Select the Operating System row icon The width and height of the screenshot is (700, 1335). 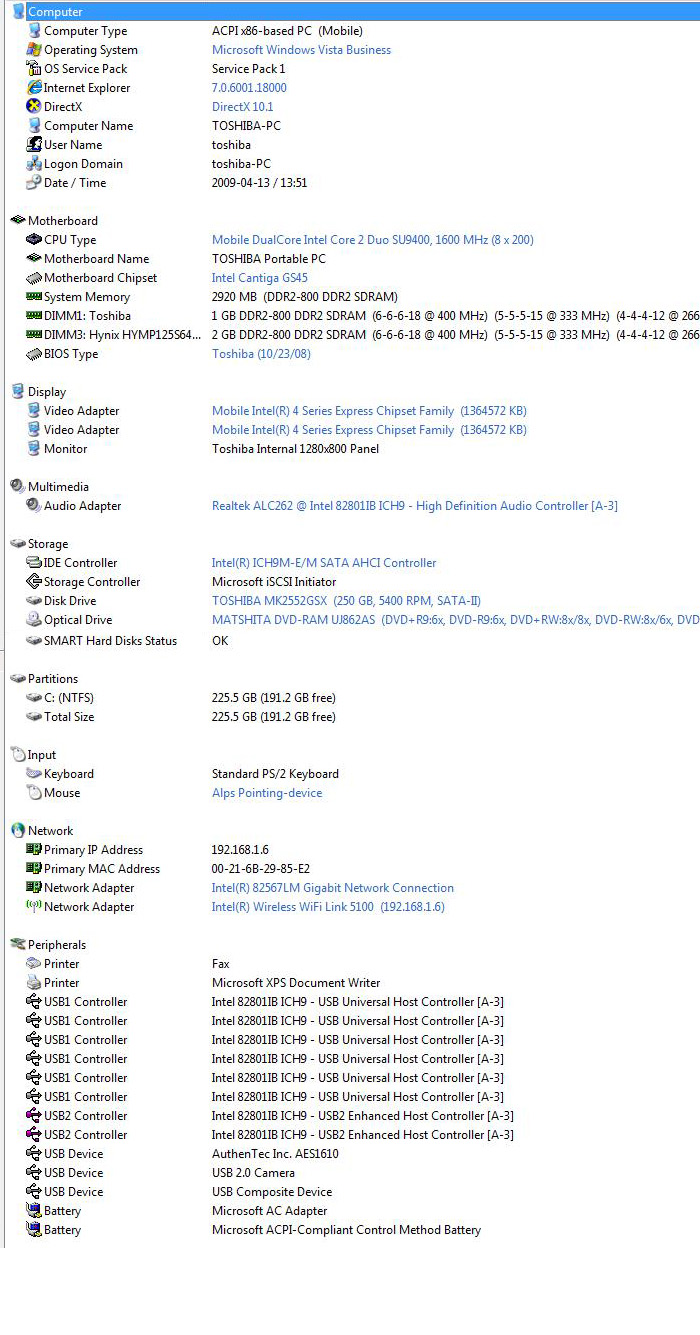[34, 50]
